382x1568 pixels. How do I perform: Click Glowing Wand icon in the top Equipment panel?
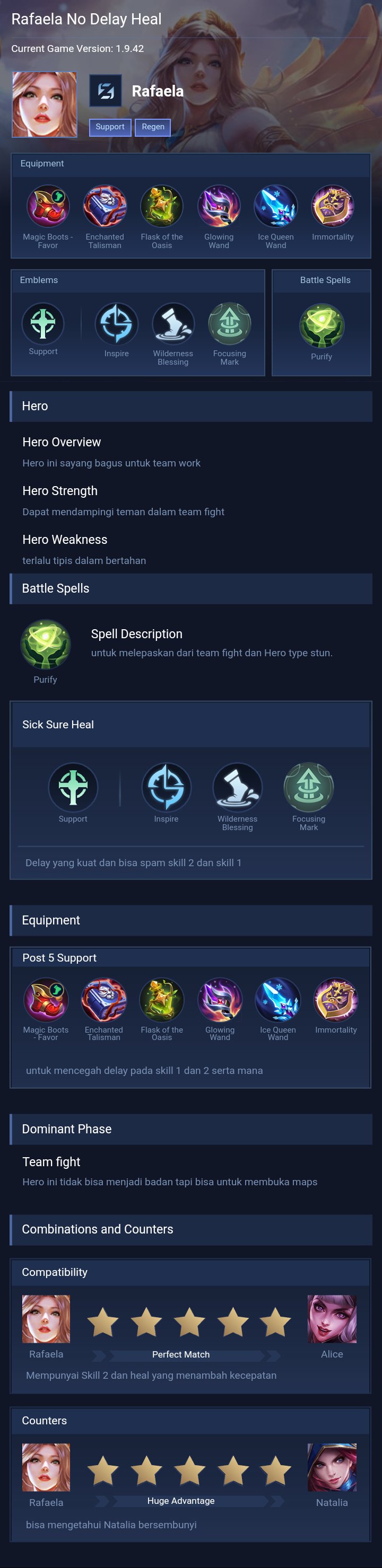pyautogui.click(x=219, y=207)
